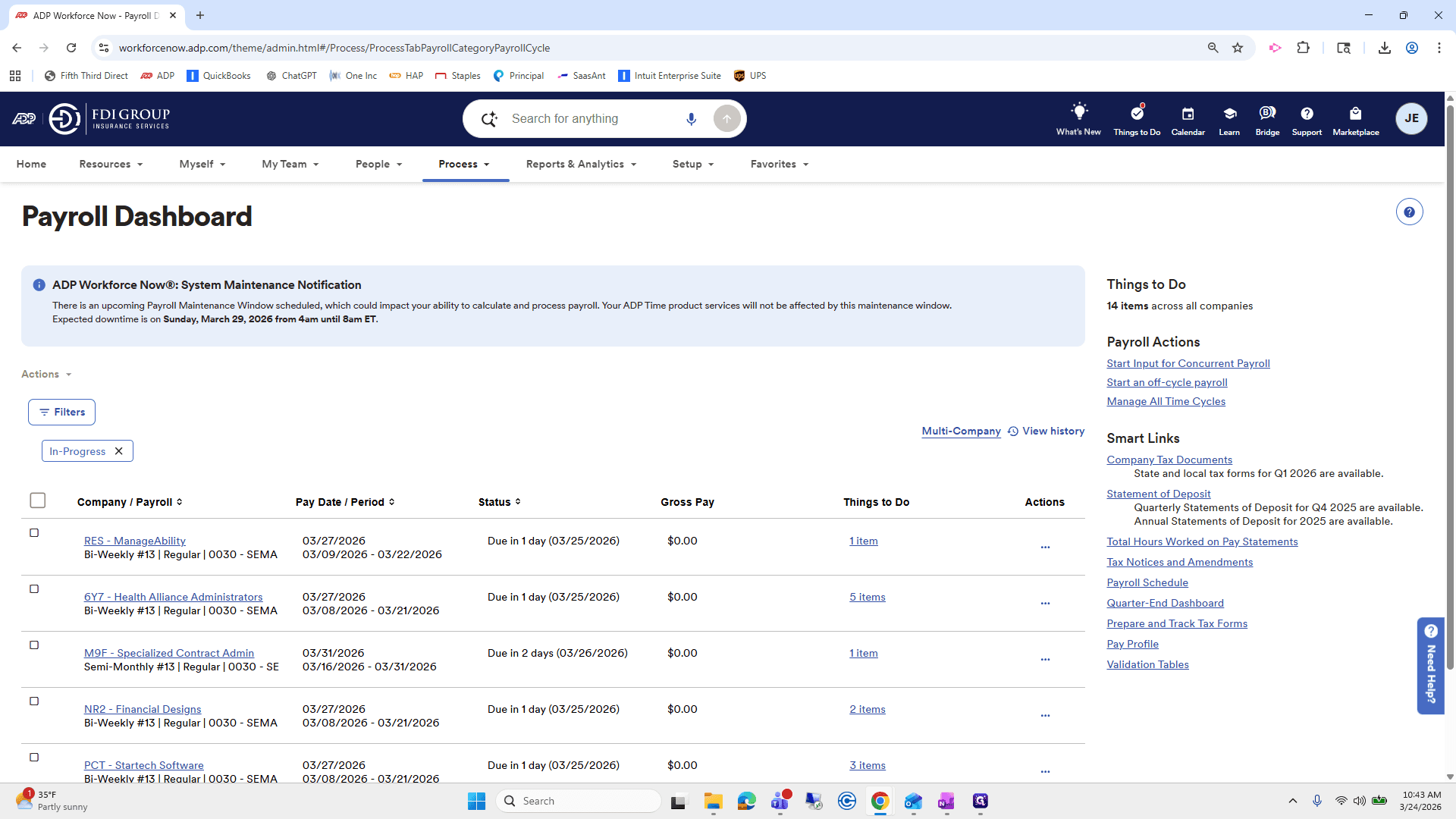Click the Multi-Company link
This screenshot has height=819, width=1456.
[961, 431]
